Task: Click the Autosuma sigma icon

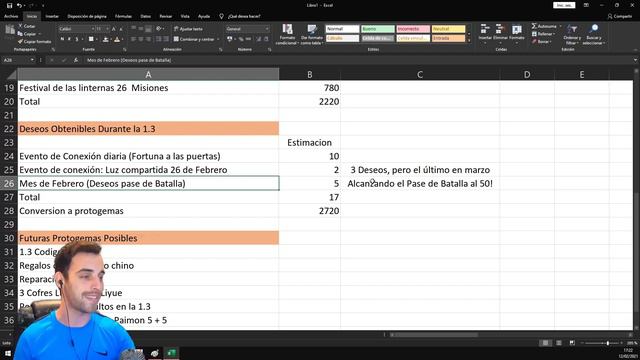Action: point(534,26)
